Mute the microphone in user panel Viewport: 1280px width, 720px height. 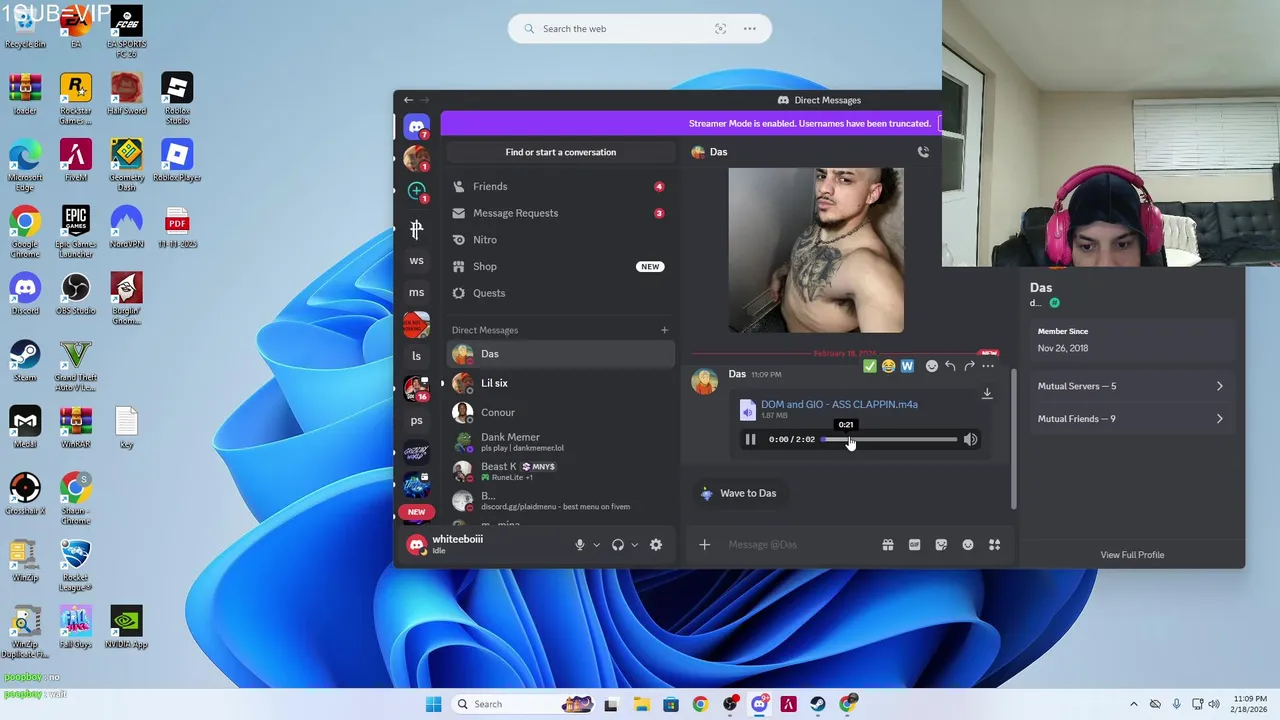tap(579, 545)
